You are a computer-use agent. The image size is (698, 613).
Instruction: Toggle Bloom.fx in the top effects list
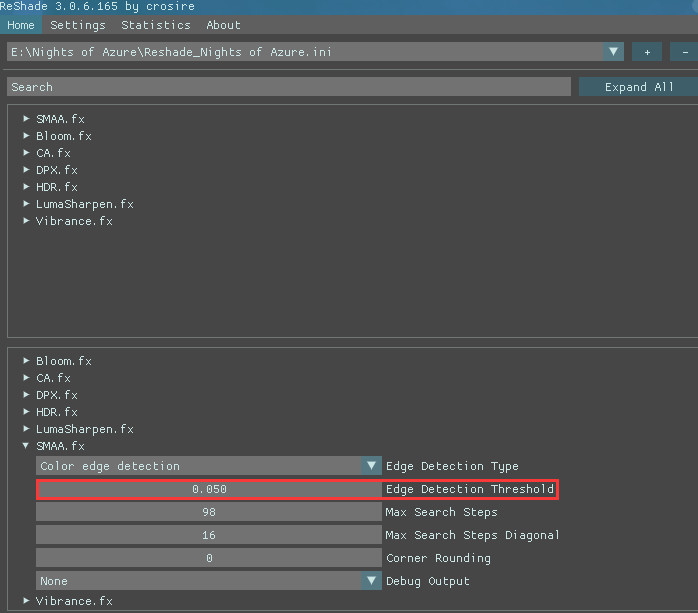point(63,136)
